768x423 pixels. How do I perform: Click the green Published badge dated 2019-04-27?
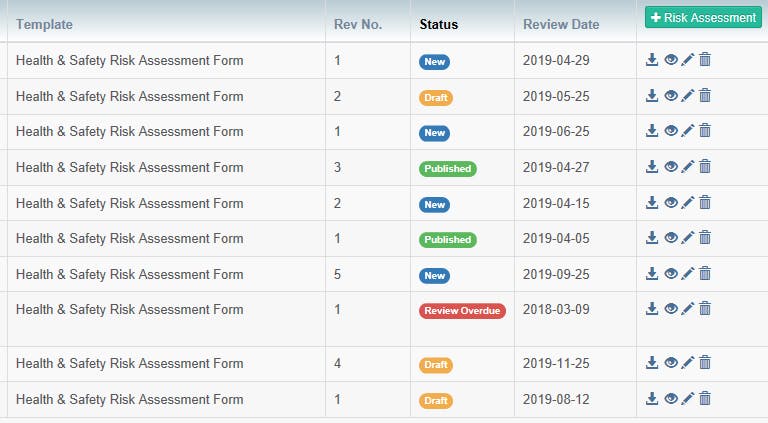pos(447,169)
